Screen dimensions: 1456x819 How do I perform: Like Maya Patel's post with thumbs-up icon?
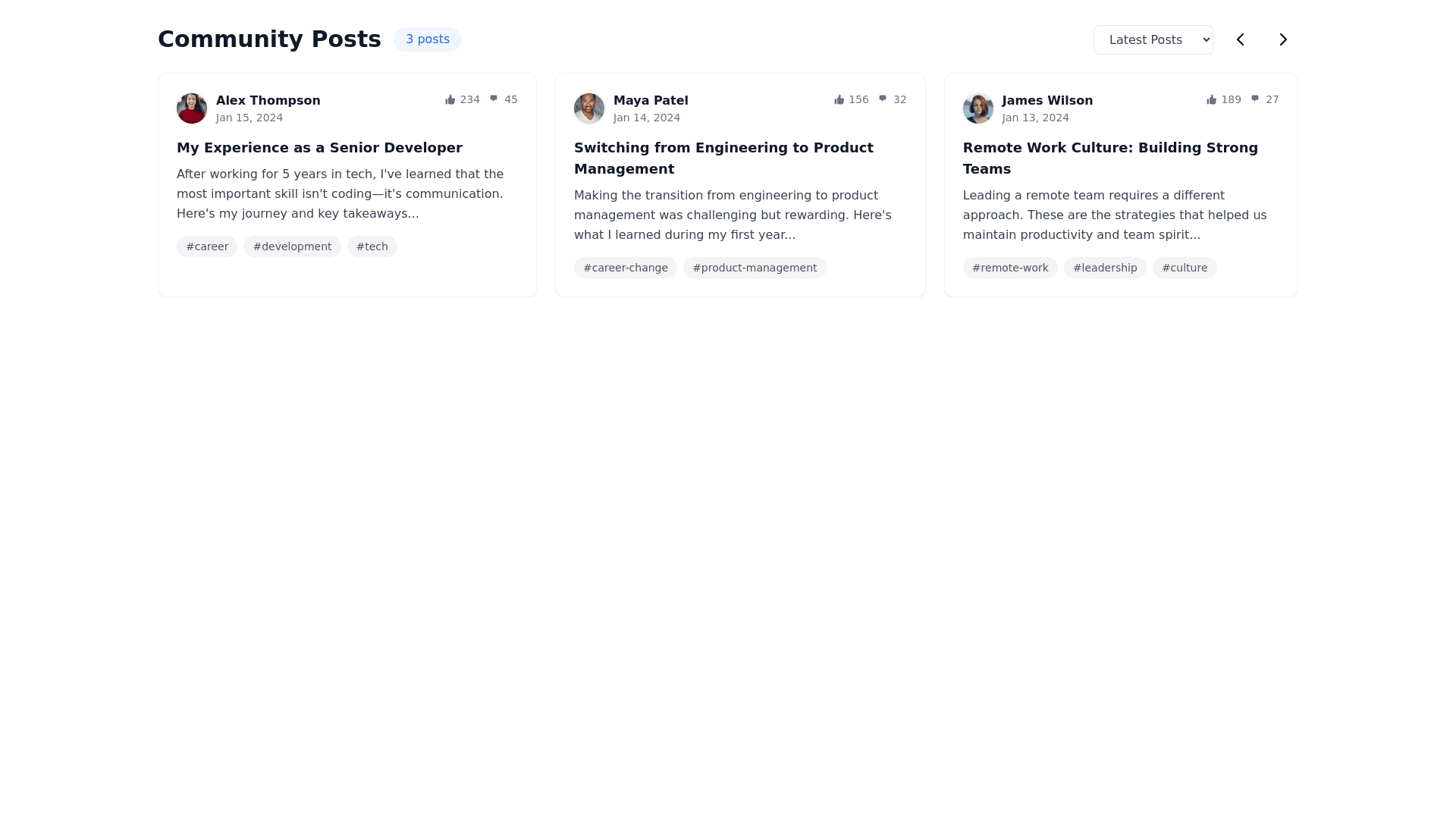click(x=839, y=100)
